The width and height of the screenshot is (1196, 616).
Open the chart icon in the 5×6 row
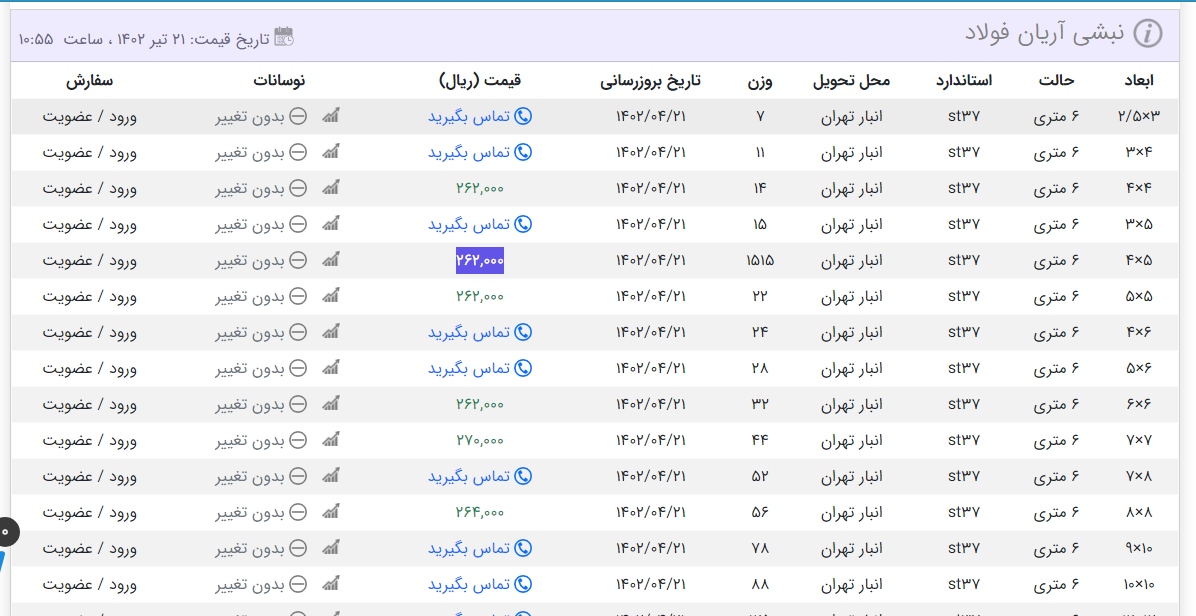point(331,368)
